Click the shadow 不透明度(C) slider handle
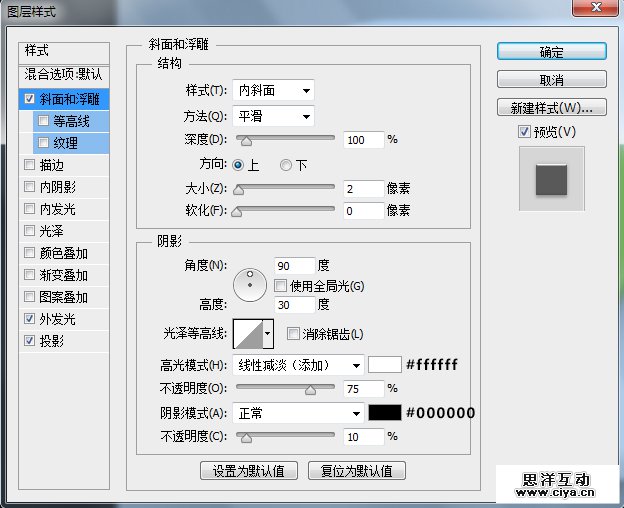Screen dimensions: 624x508 (246, 438)
